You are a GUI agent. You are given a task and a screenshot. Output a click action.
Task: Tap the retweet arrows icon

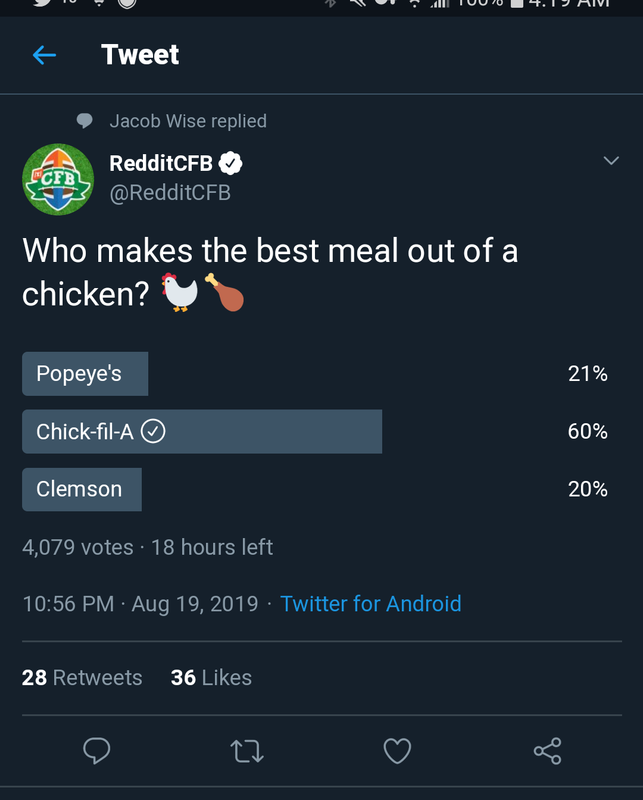247,751
